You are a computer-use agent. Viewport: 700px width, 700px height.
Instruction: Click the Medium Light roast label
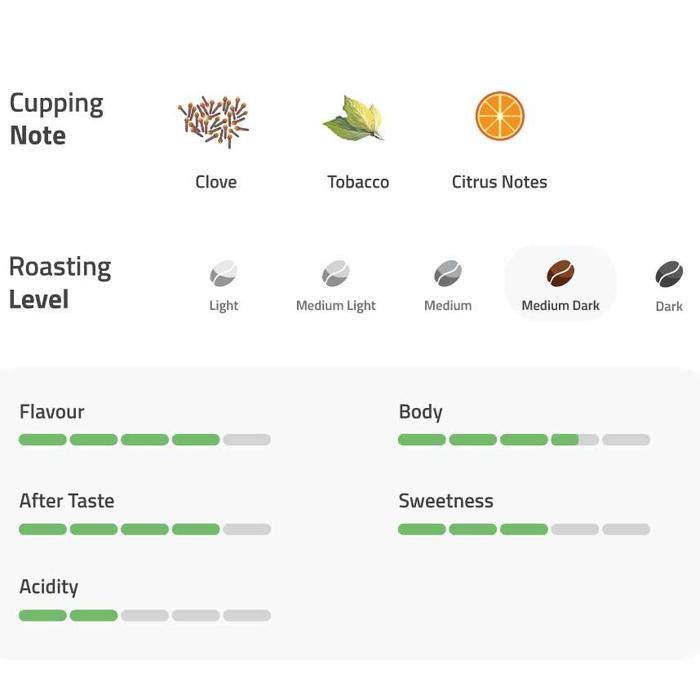(336, 306)
